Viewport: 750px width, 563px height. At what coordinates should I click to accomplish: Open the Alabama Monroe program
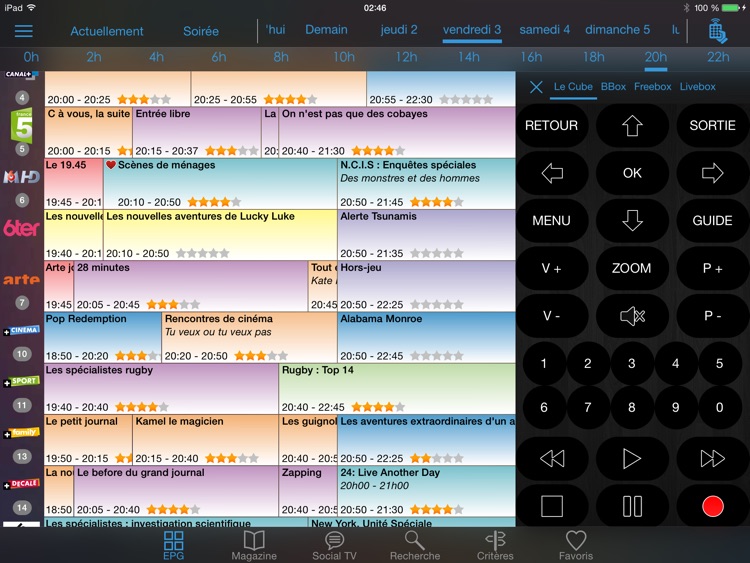coord(426,337)
